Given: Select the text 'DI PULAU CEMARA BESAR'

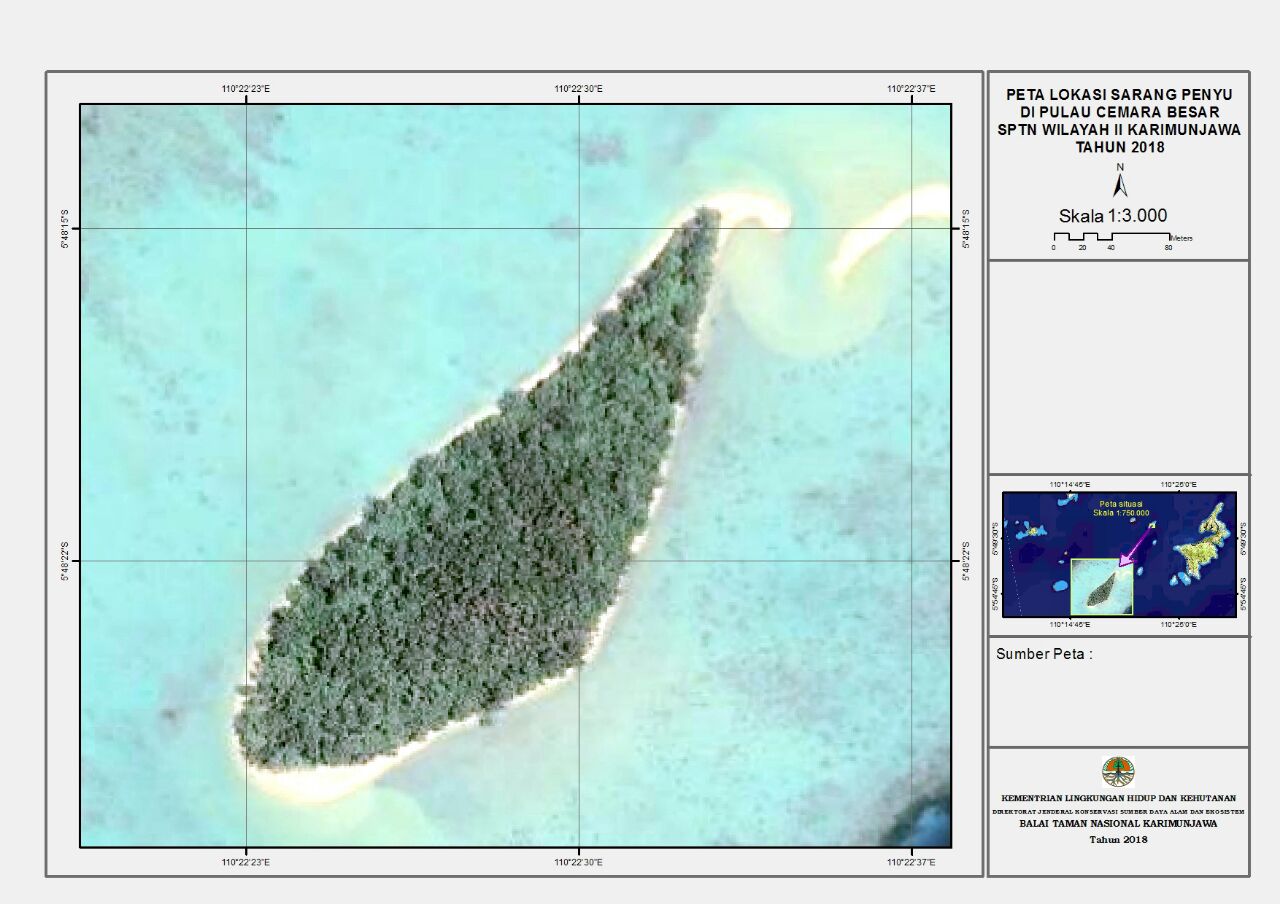Looking at the screenshot, I should tap(1119, 111).
